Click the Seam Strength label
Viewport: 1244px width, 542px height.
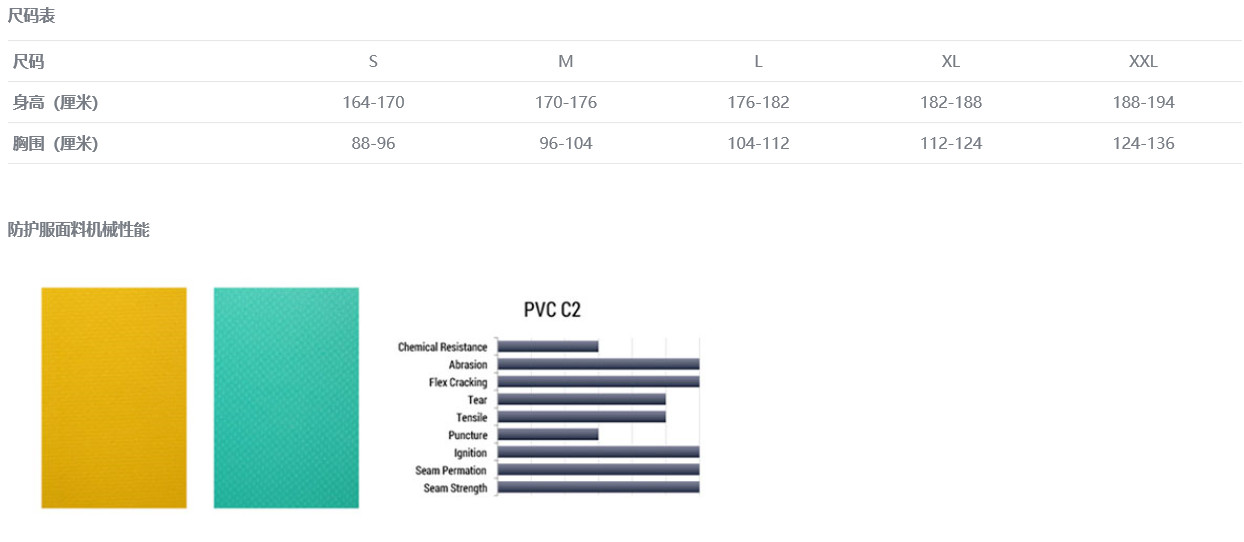[x=455, y=489]
